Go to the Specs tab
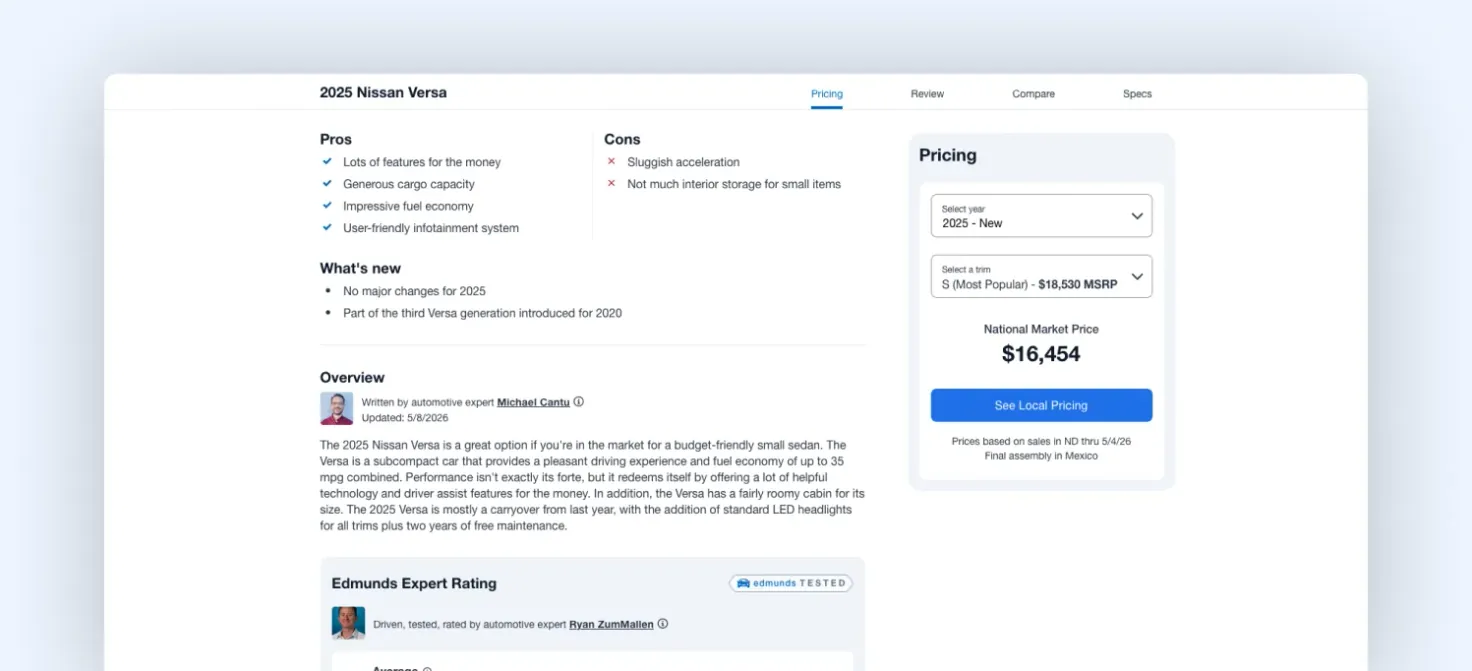Image resolution: width=1472 pixels, height=671 pixels. 1137,94
